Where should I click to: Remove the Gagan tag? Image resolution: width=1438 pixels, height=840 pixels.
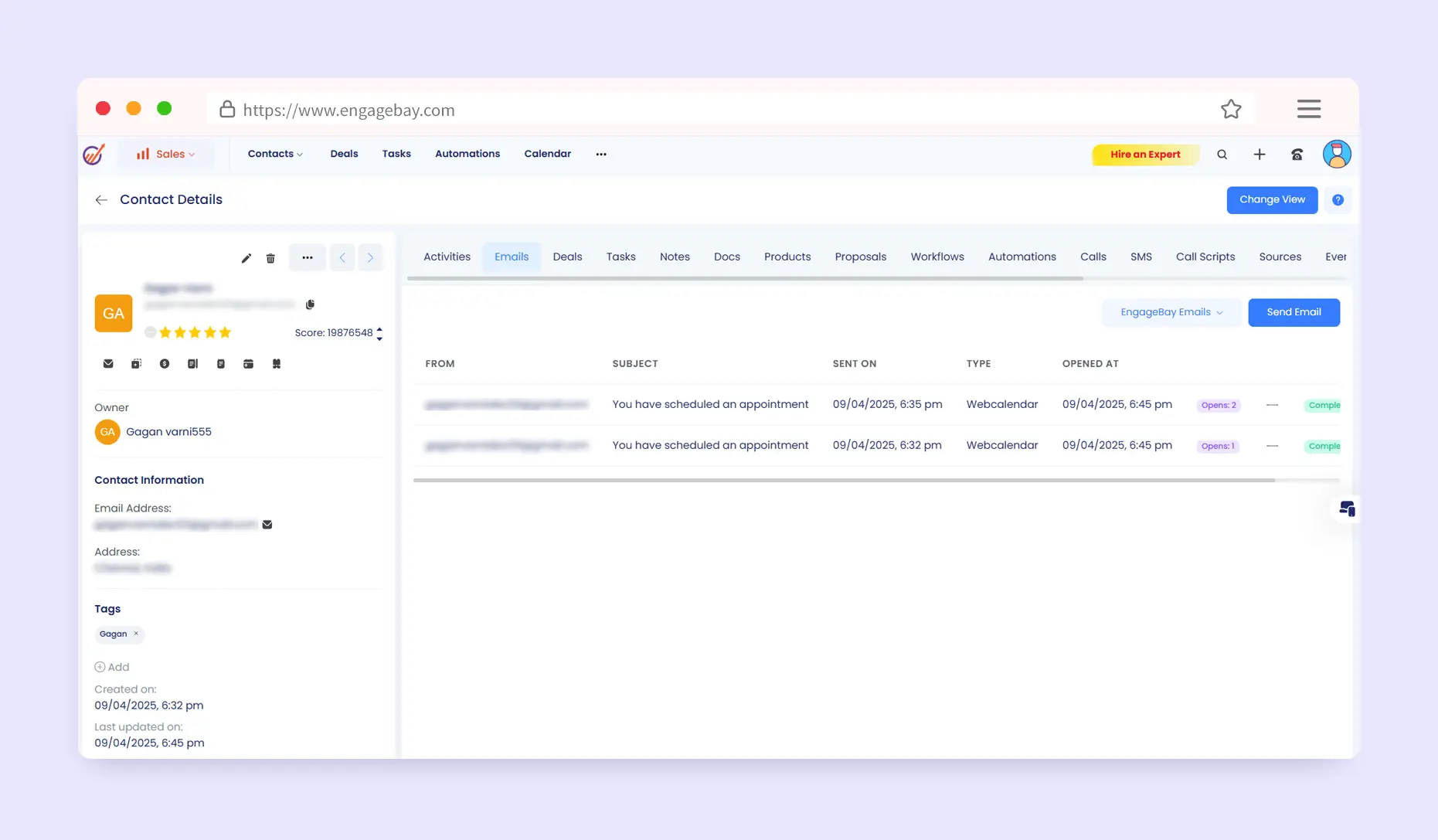[136, 634]
